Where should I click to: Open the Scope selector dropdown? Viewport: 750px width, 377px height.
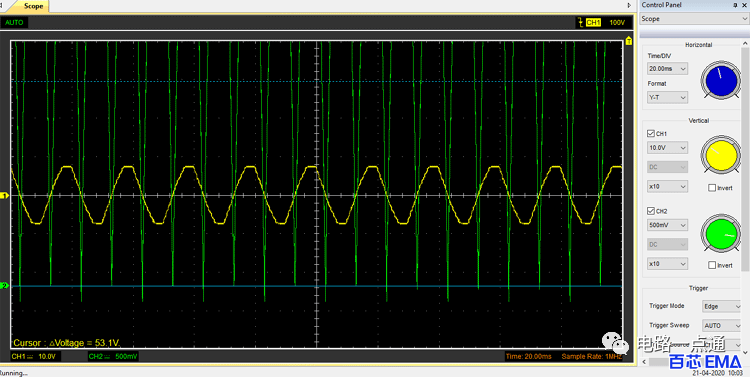click(695, 19)
